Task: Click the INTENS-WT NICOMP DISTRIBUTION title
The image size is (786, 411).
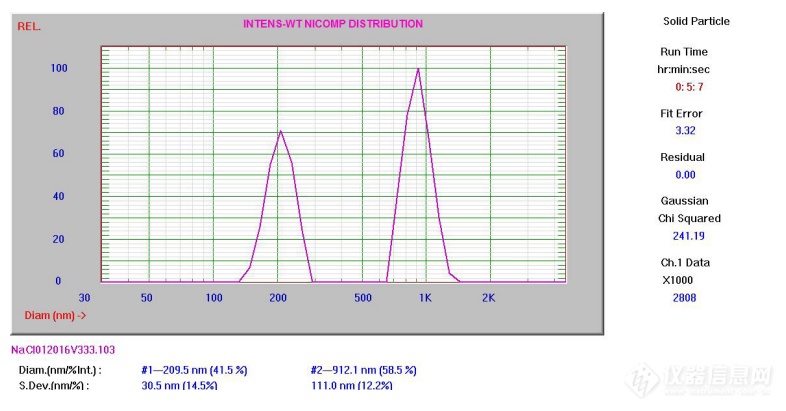Action: (x=333, y=24)
